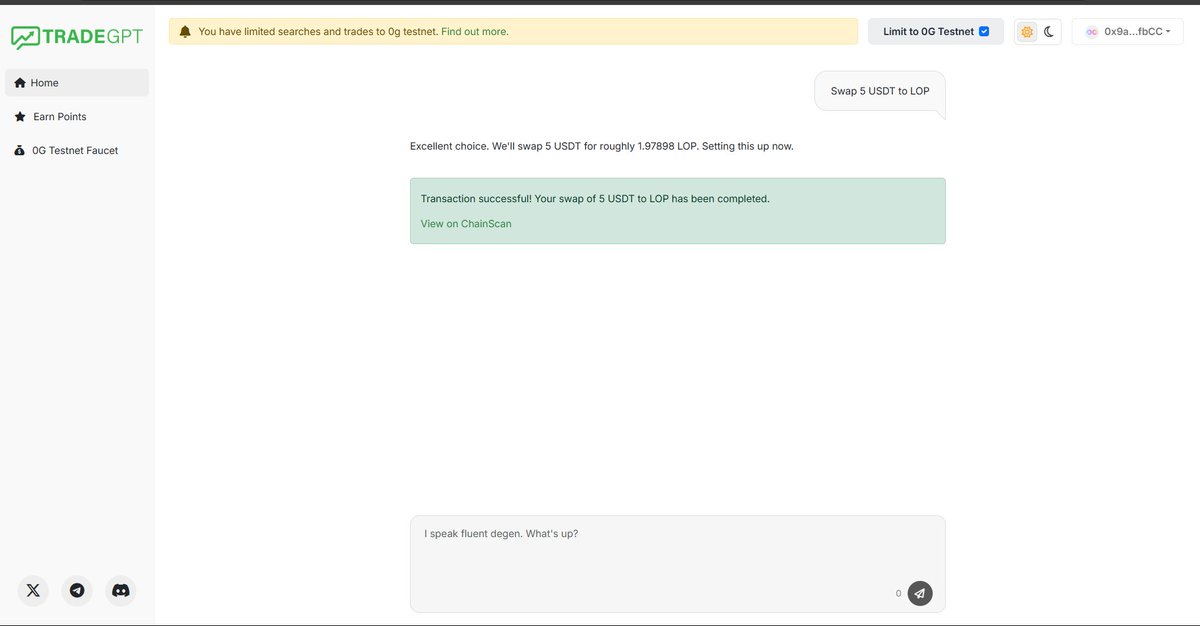The width and height of the screenshot is (1200, 626).
Task: Click the 'Excellent choice' reply text
Action: (602, 147)
